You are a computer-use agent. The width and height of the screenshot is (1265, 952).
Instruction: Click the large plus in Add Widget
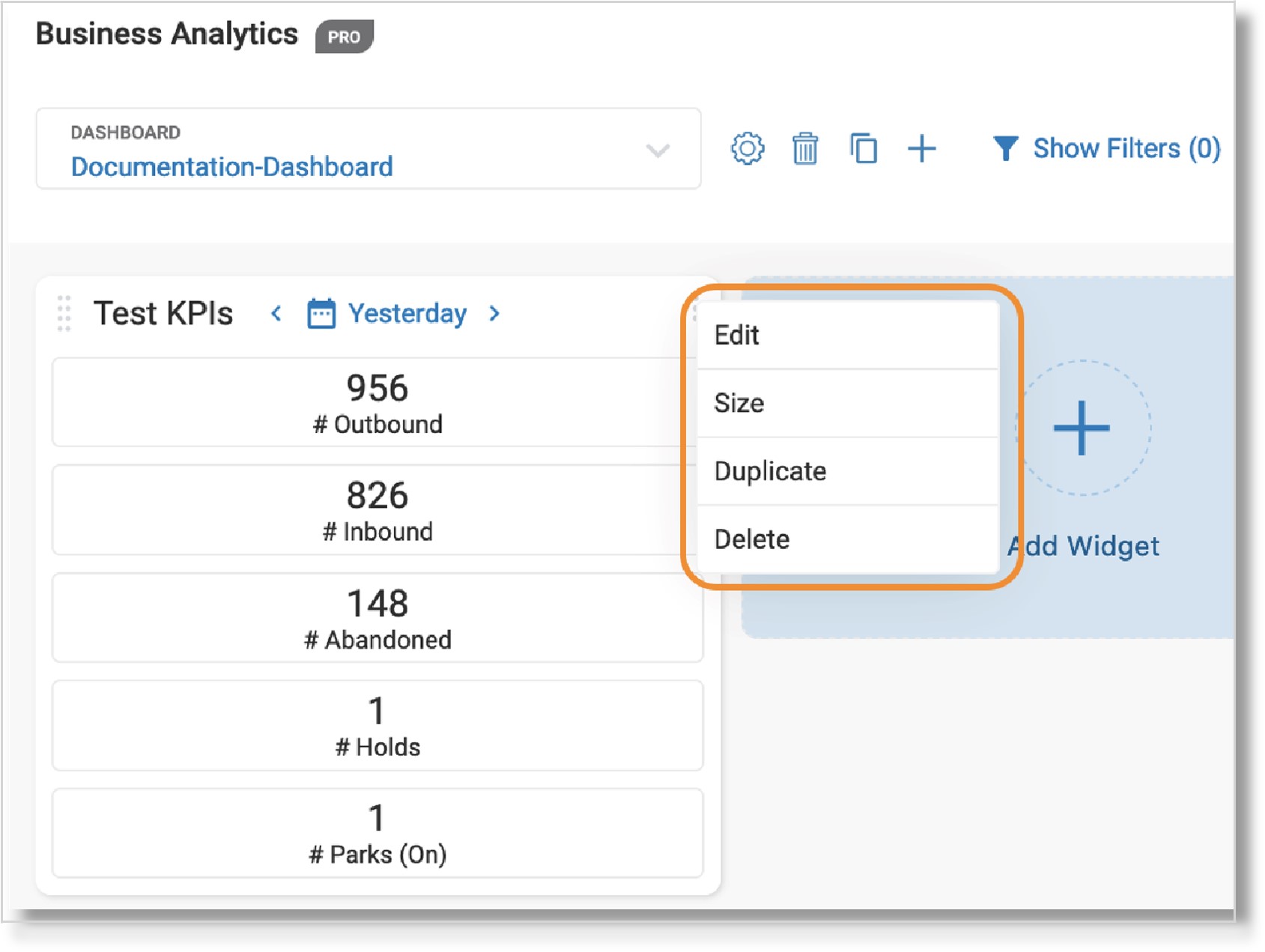point(1082,428)
